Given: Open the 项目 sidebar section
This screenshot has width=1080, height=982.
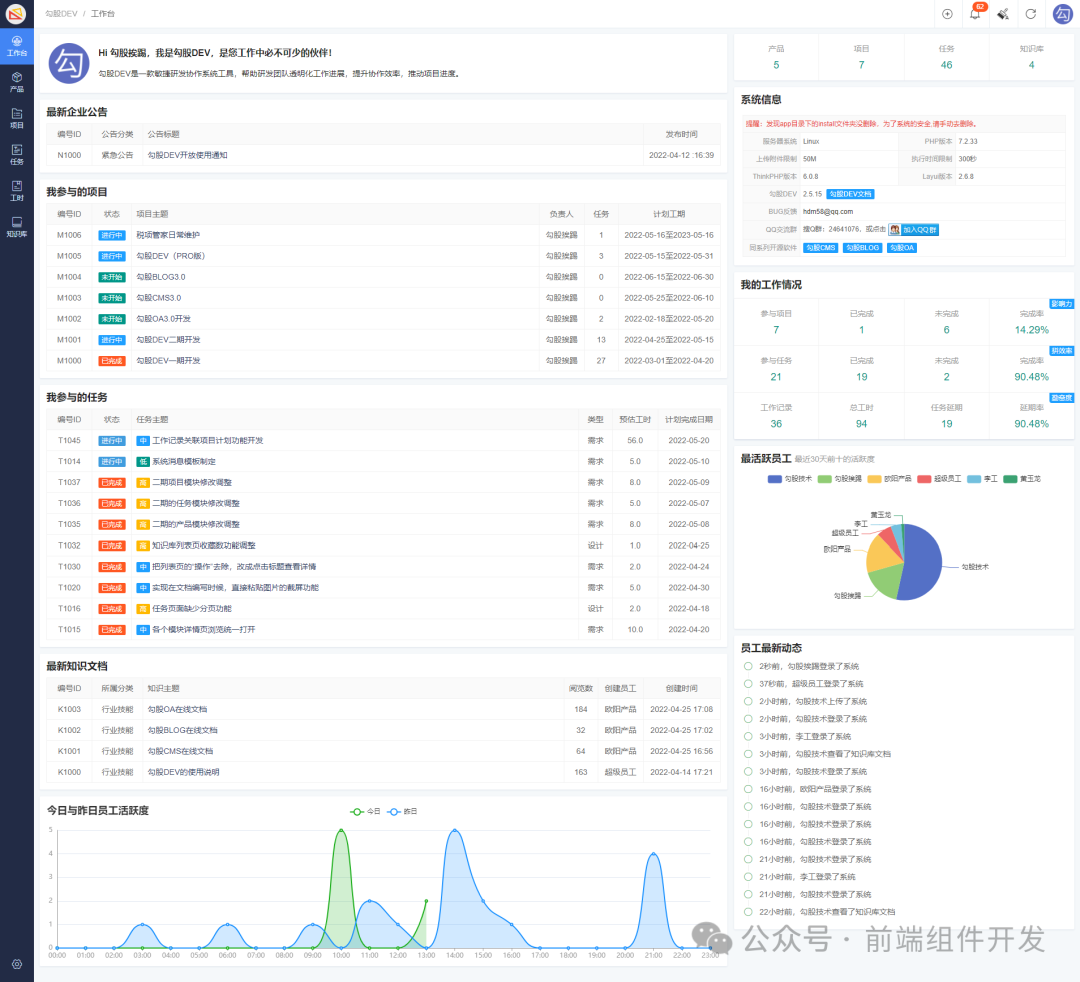Looking at the screenshot, I should pos(17,118).
